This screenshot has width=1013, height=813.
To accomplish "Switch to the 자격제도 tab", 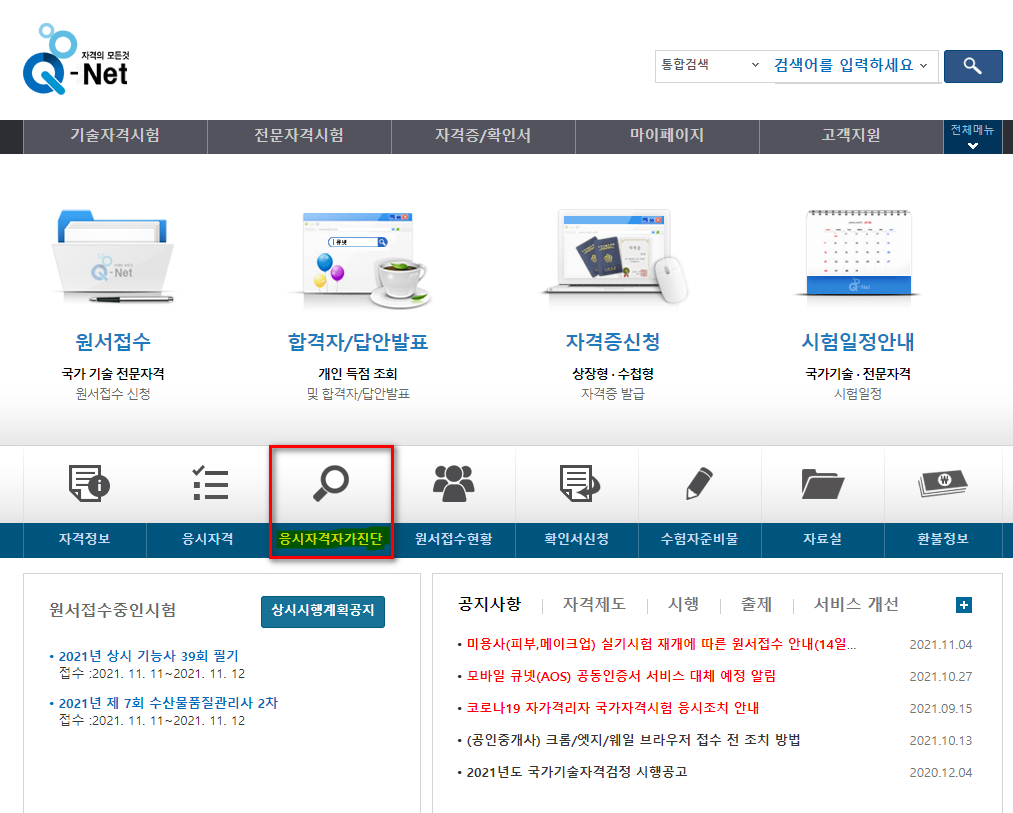I will [594, 604].
